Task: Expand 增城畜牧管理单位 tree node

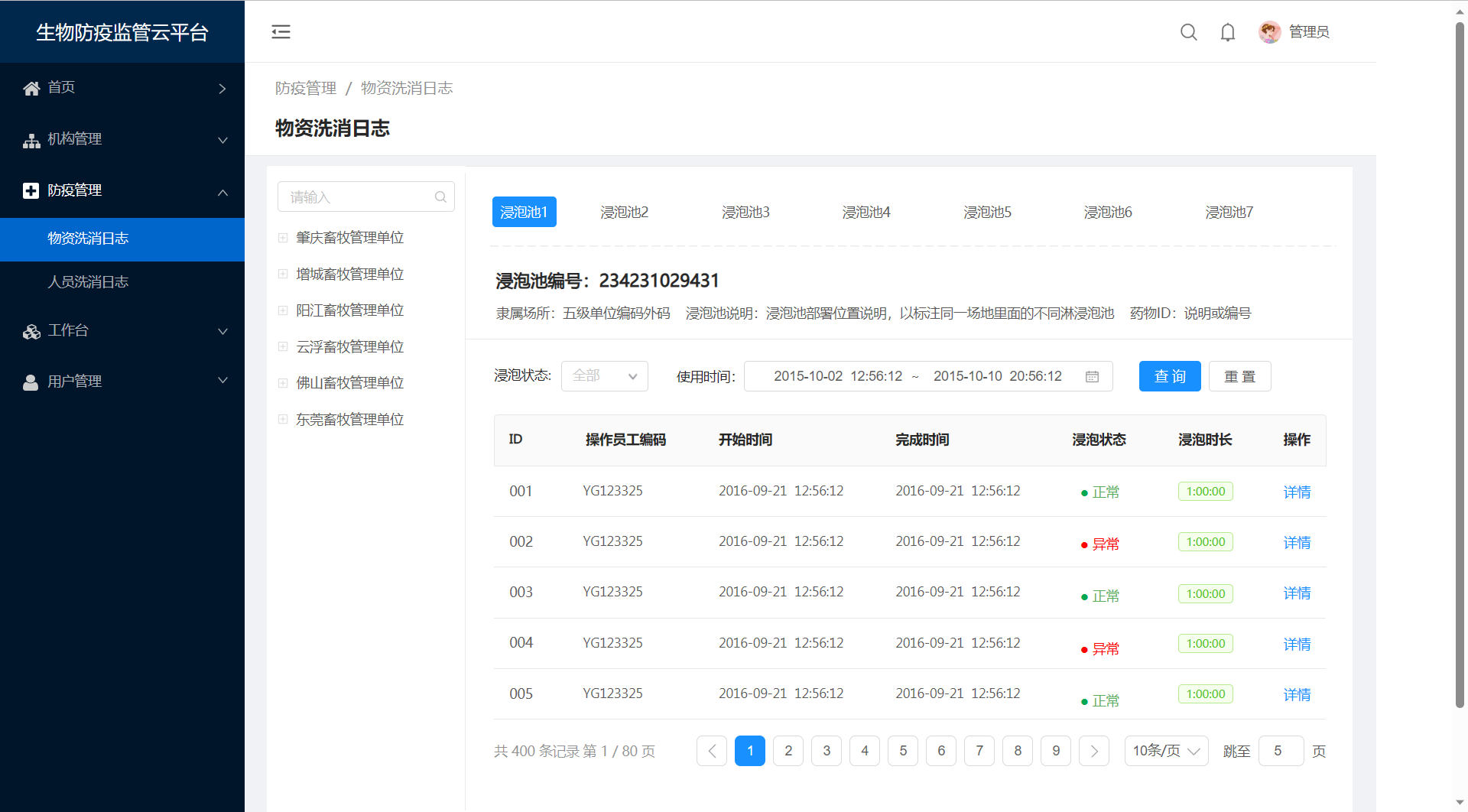Action: pos(283,274)
